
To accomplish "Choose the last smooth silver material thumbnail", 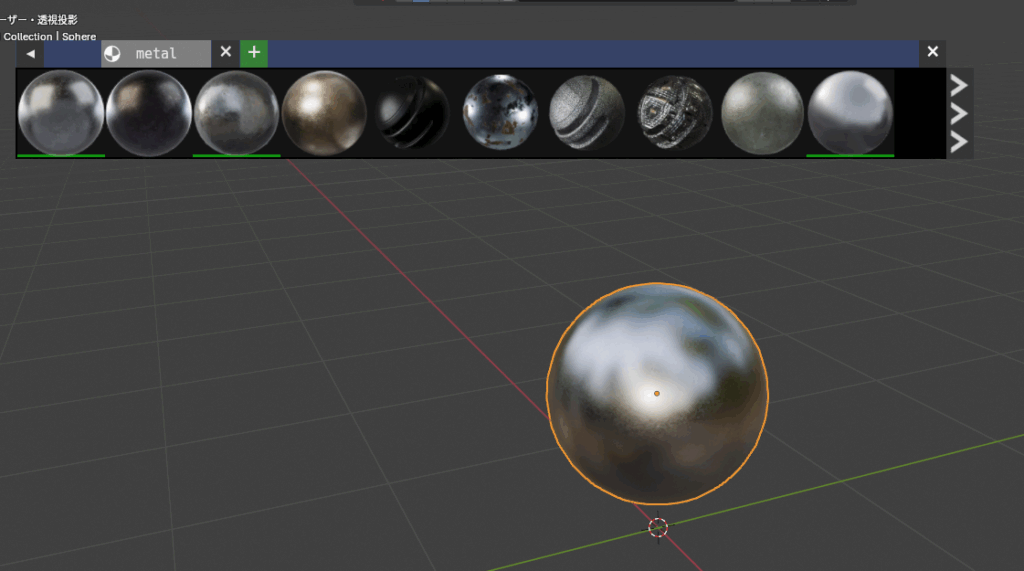I will (850, 111).
